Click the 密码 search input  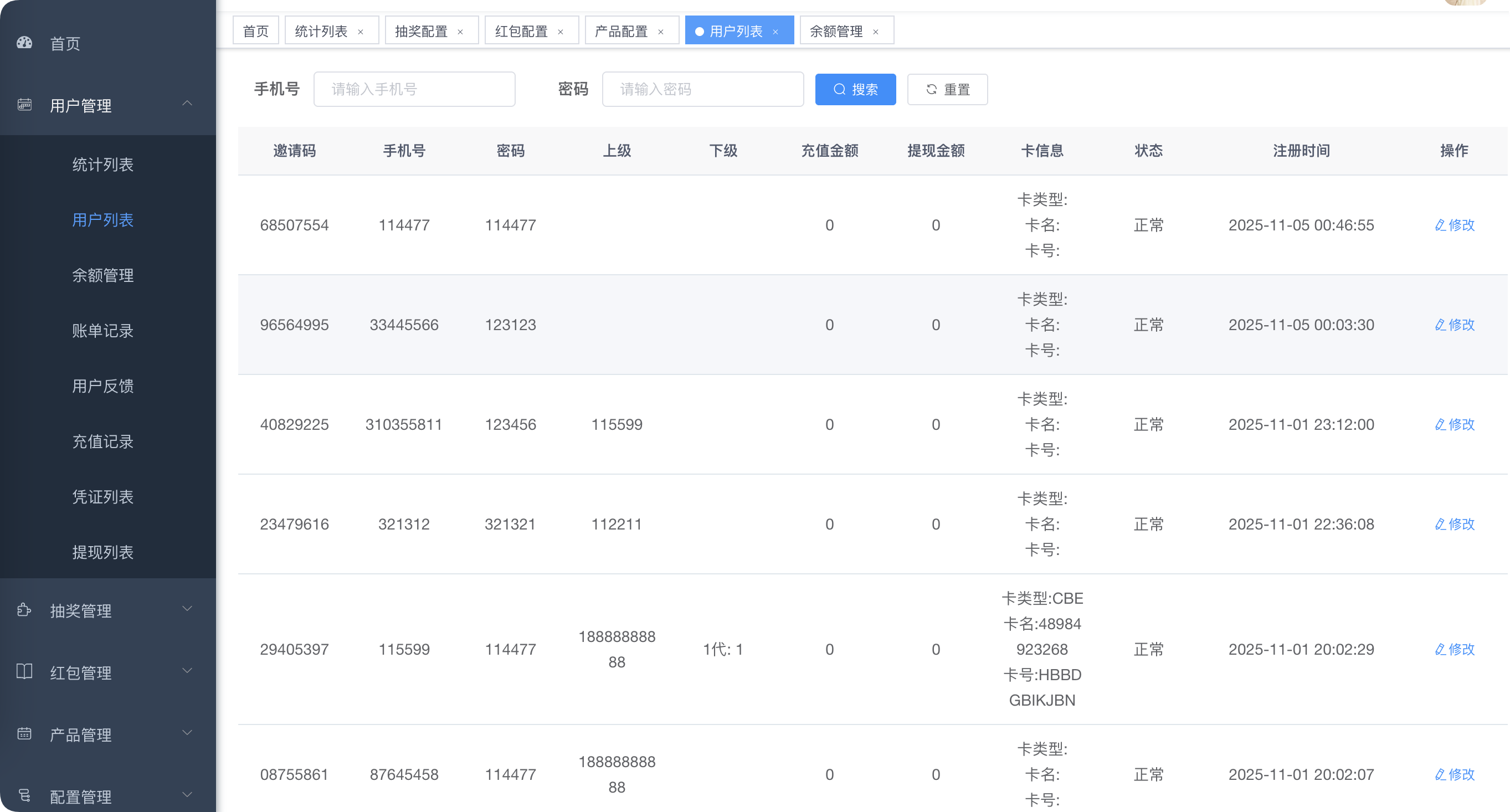[703, 89]
